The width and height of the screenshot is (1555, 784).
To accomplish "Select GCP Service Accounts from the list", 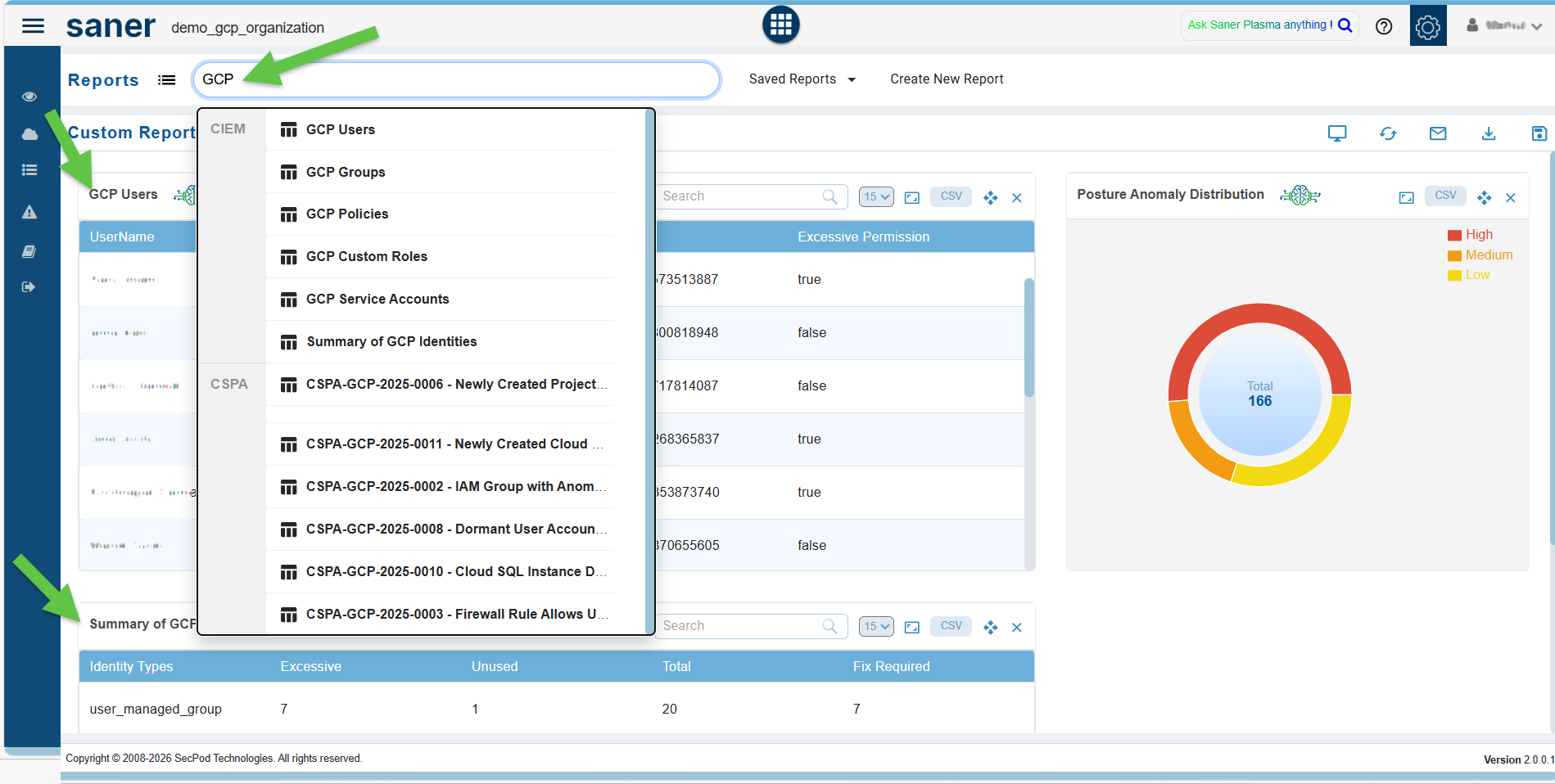I will click(377, 300).
